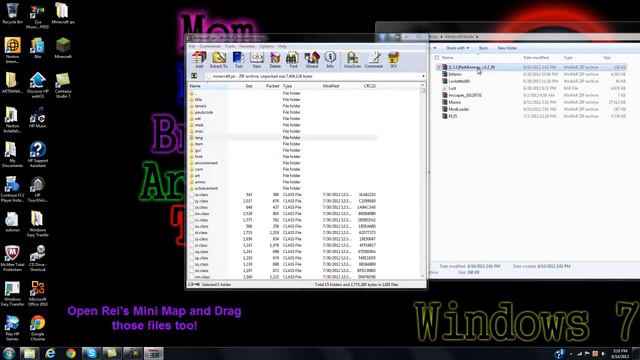Open the File menu in WinRAR

pyautogui.click(x=192, y=46)
